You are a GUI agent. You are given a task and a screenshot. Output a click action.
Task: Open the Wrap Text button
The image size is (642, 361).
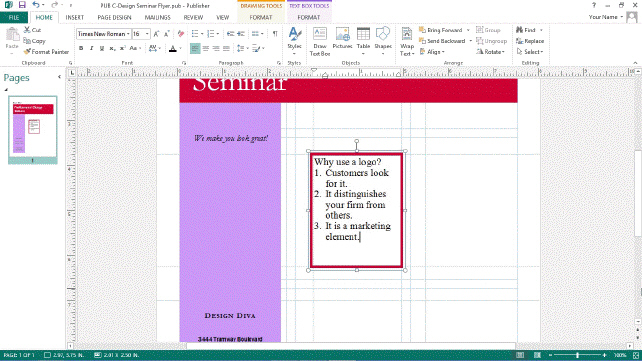[x=407, y=41]
